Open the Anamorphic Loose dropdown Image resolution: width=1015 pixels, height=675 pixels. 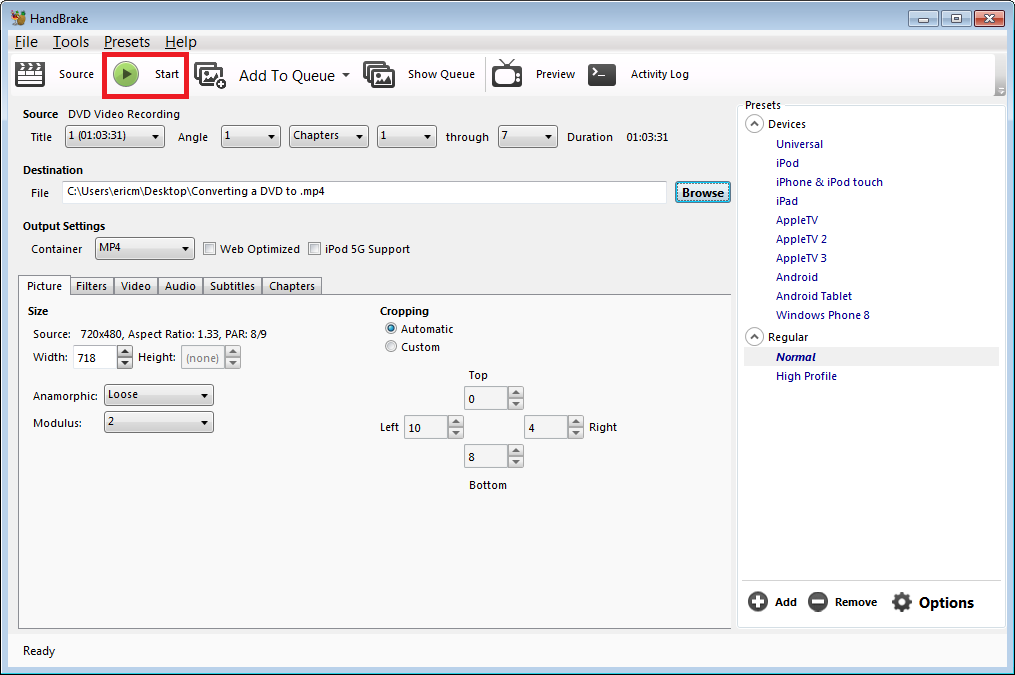point(159,395)
